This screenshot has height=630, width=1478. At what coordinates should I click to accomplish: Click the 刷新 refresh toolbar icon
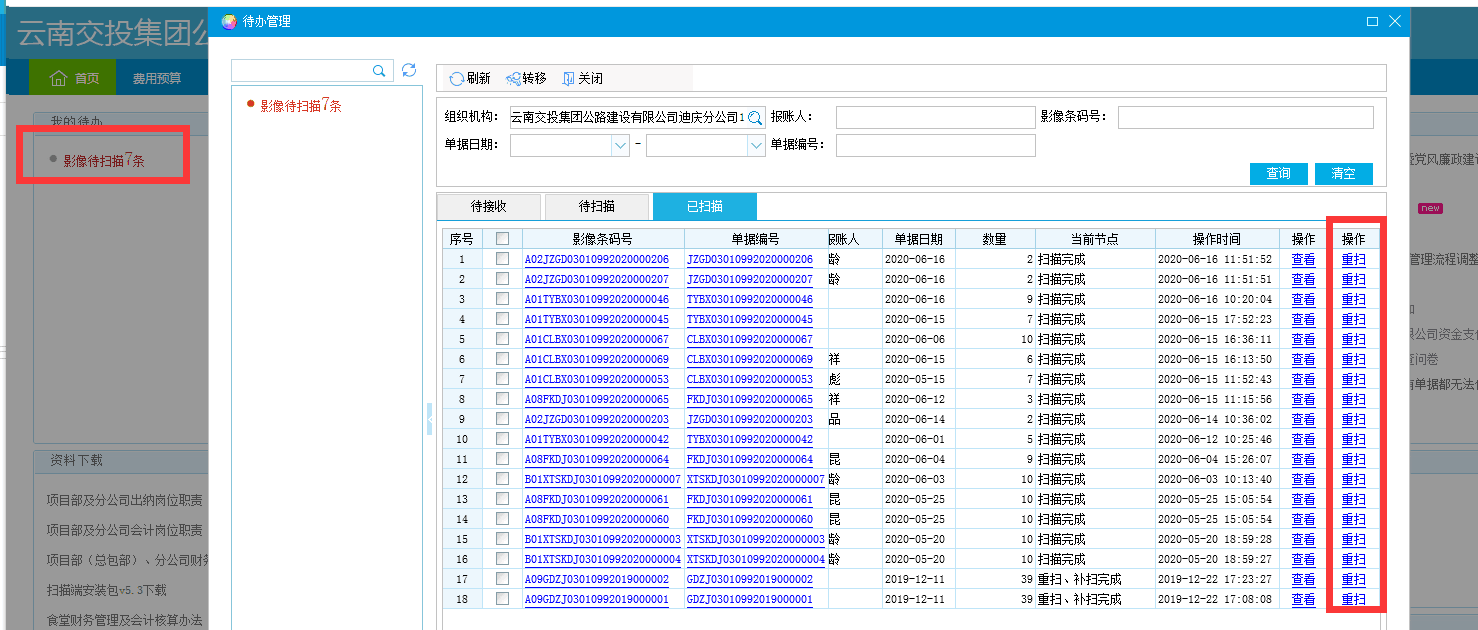click(x=457, y=79)
